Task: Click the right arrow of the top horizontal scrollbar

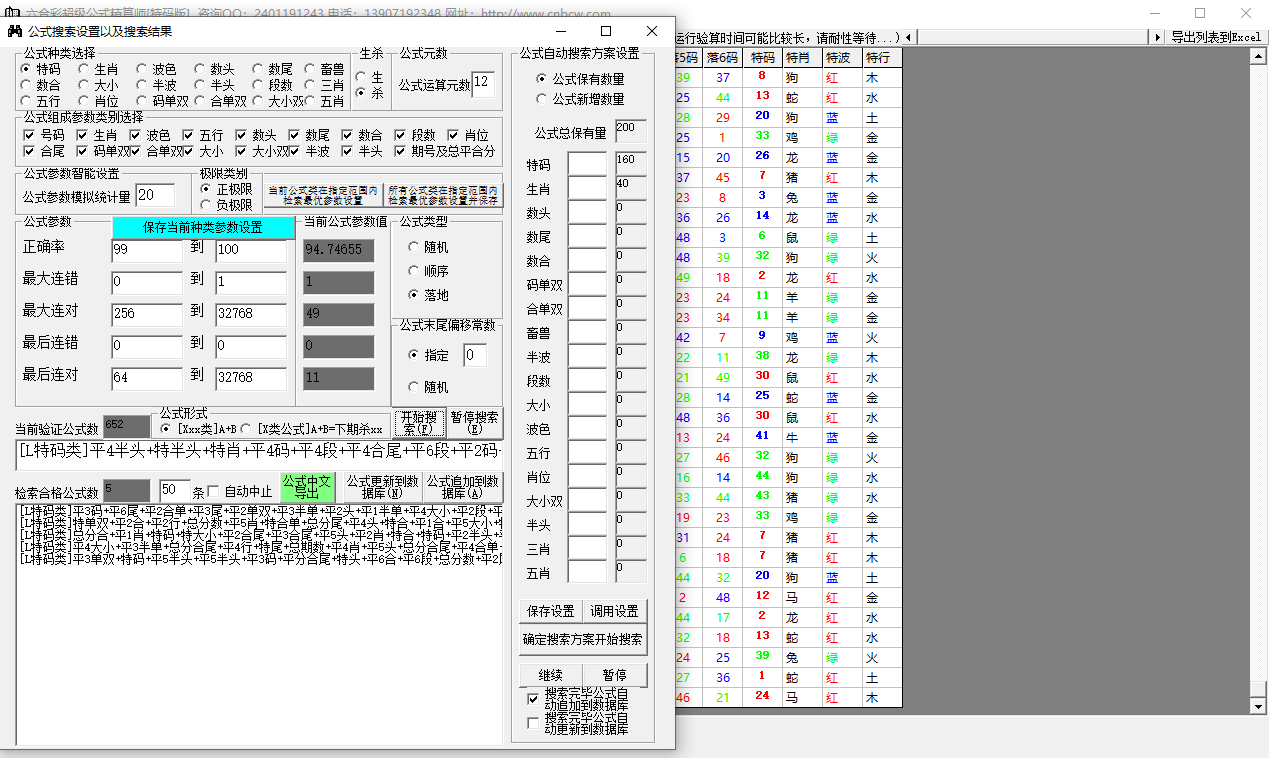Action: pyautogui.click(x=1158, y=37)
